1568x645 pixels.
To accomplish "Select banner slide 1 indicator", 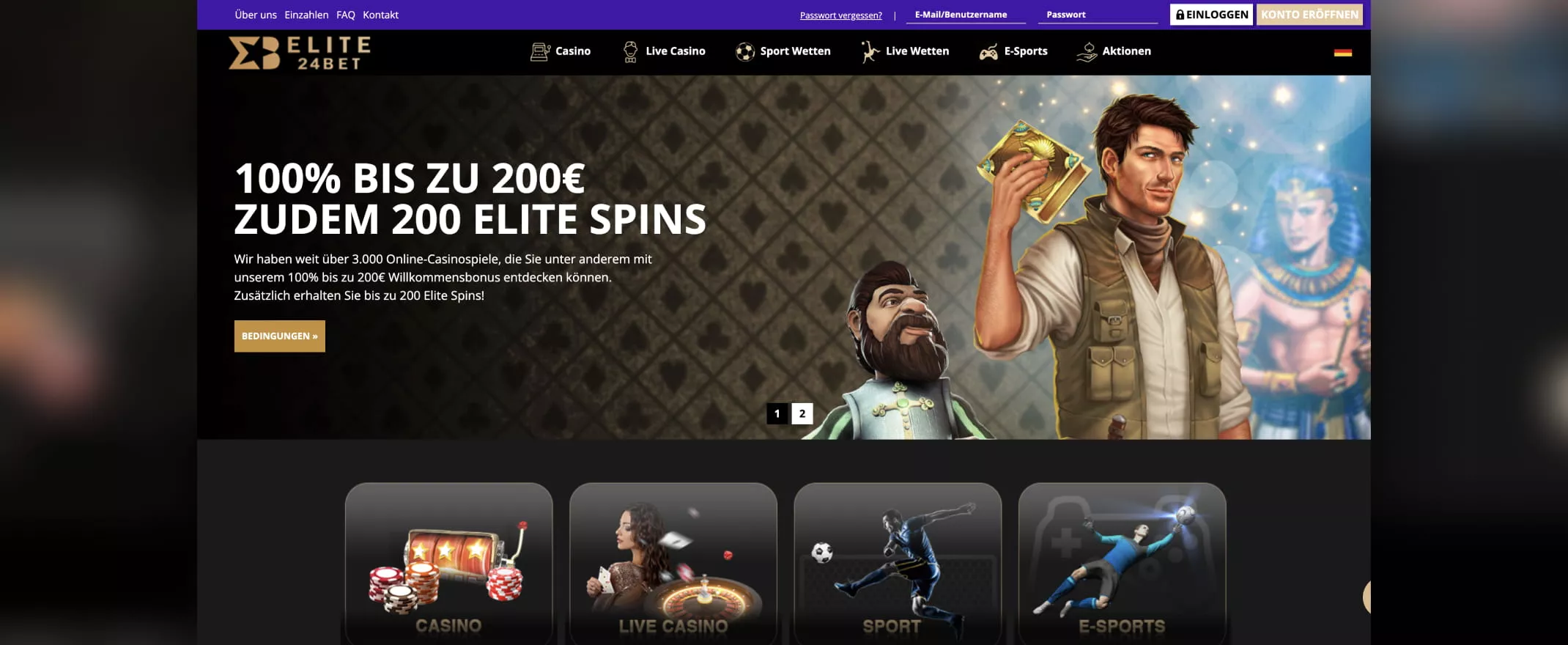I will [777, 413].
